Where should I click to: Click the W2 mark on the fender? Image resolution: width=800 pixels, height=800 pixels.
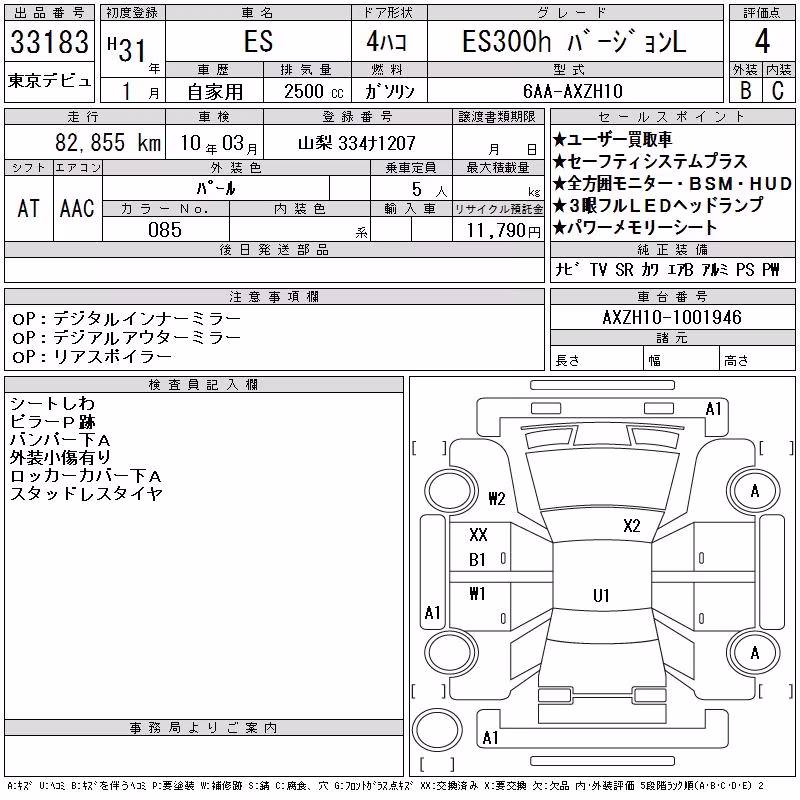[496, 498]
